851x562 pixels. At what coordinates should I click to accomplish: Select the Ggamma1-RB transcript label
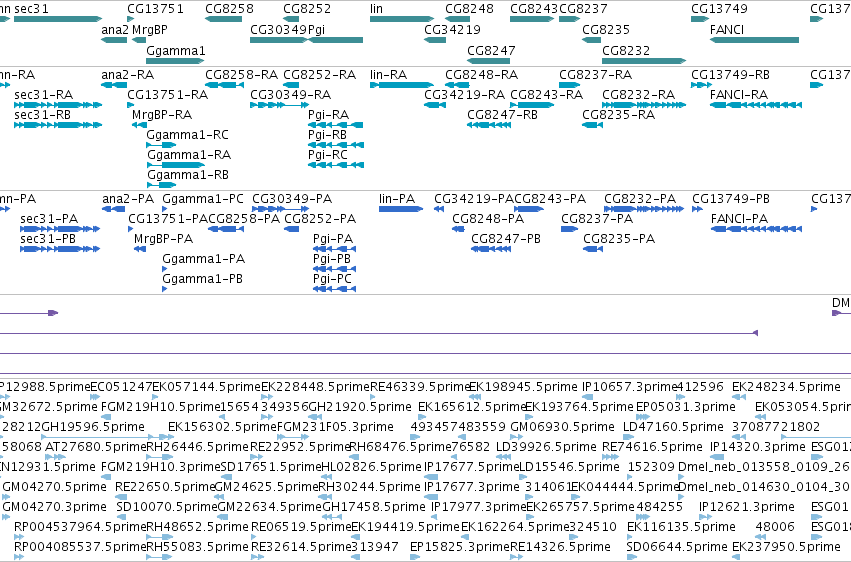coord(188,175)
